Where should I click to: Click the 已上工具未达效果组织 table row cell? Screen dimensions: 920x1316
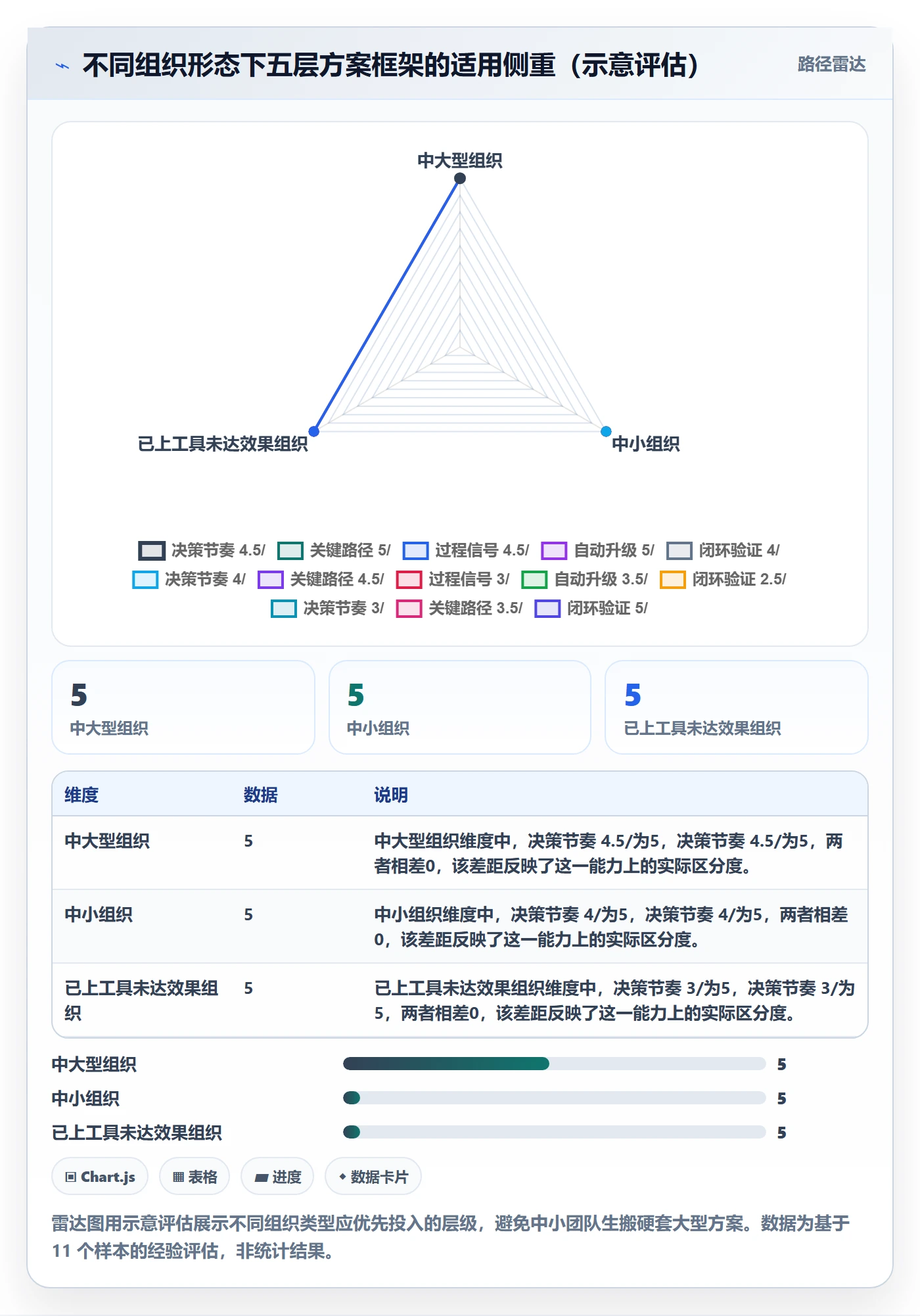click(141, 1000)
